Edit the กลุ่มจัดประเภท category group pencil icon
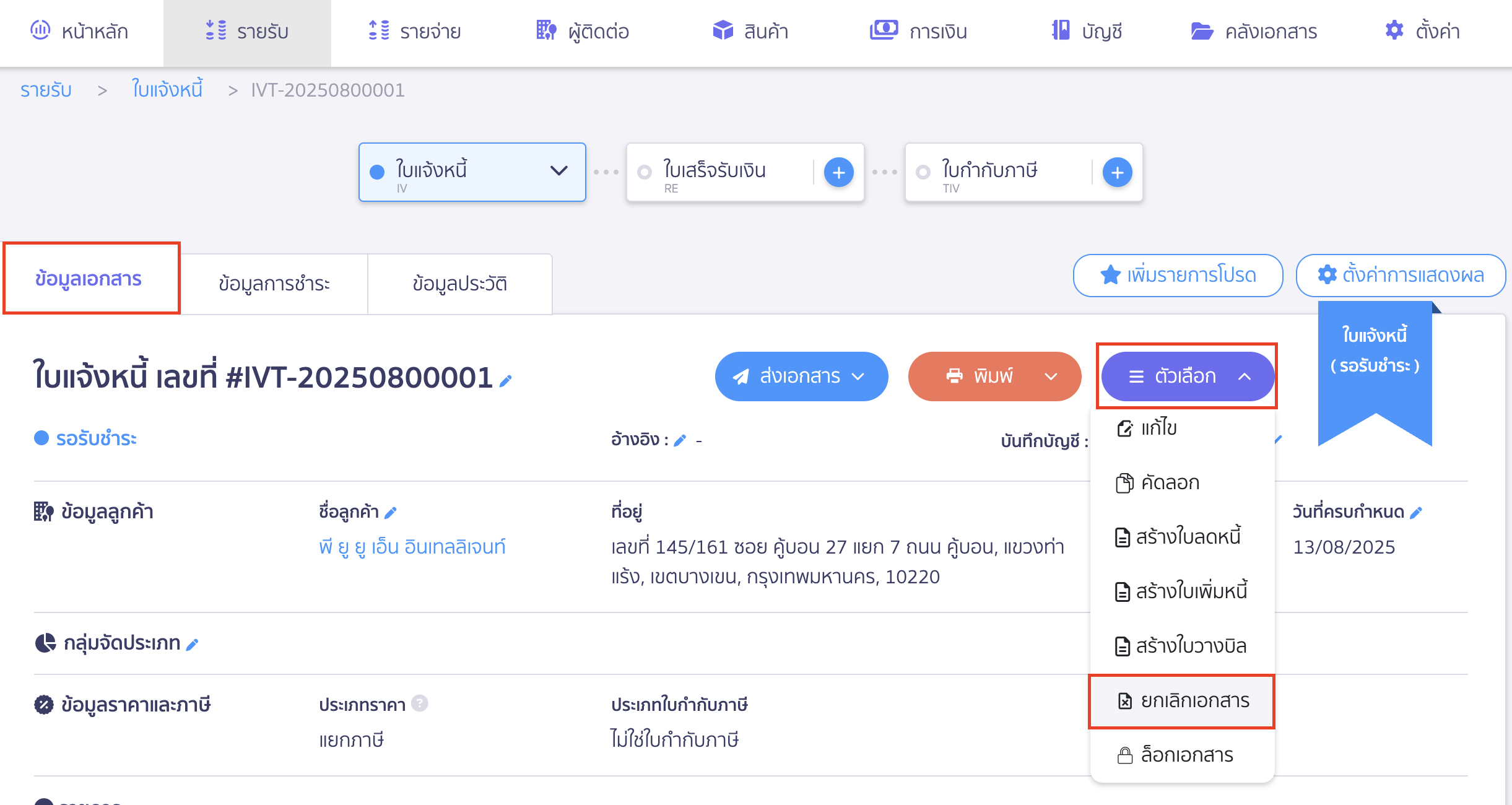The width and height of the screenshot is (1512, 805). 192,645
